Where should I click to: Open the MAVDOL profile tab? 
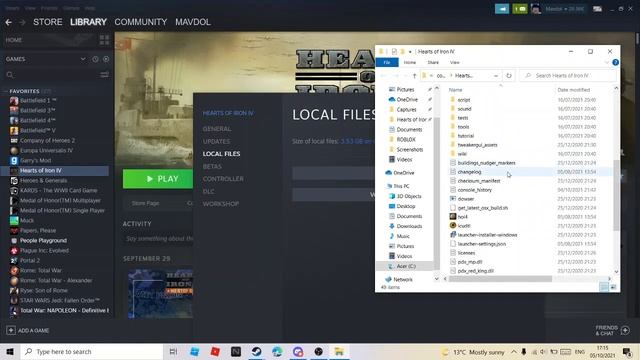pyautogui.click(x=193, y=22)
